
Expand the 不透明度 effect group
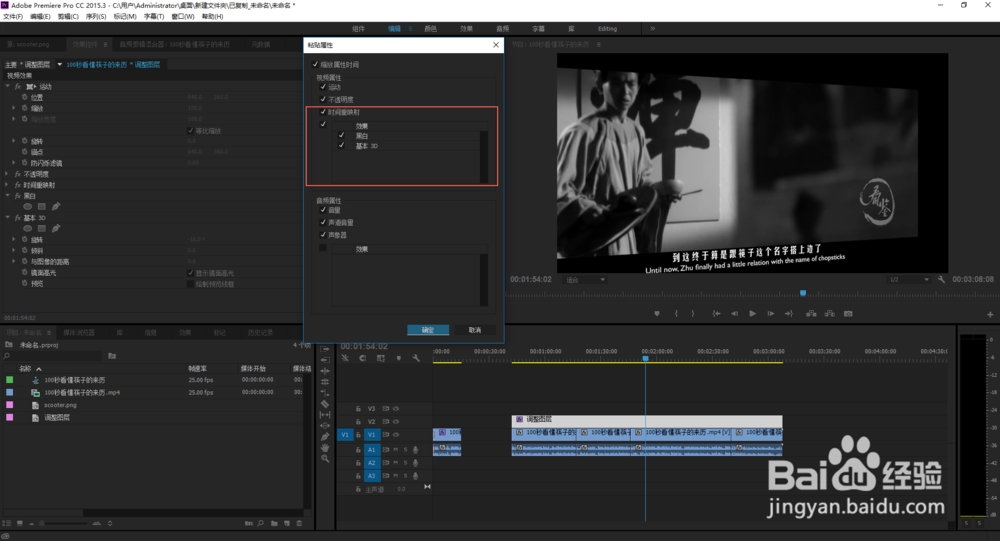click(8, 174)
